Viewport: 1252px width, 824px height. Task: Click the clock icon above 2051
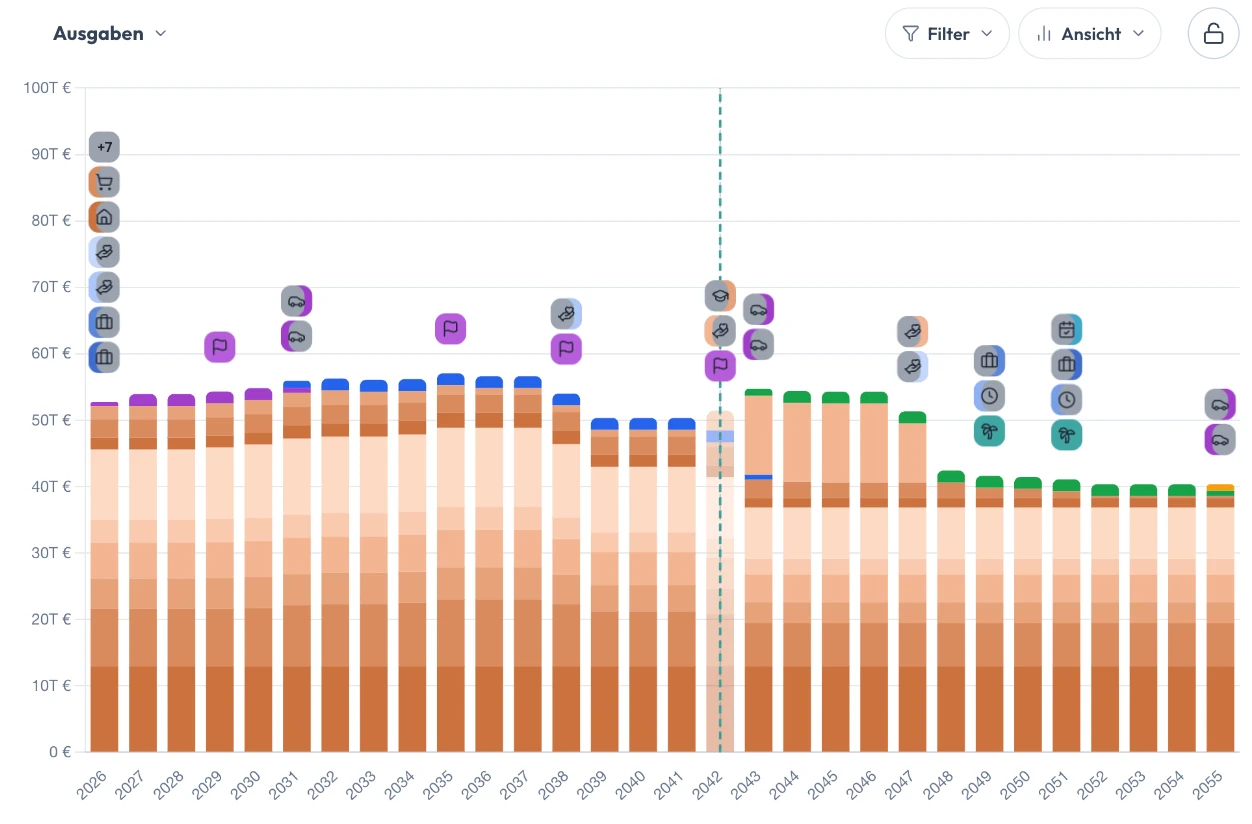(1067, 400)
